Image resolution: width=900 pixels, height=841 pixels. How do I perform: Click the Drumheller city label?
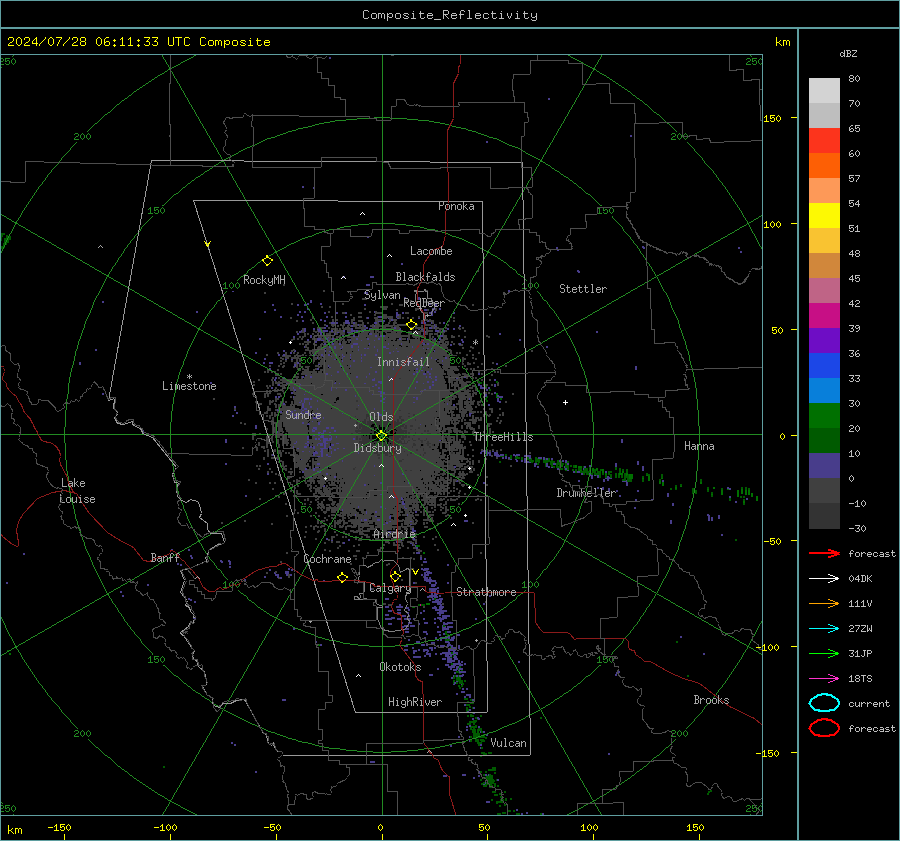coord(587,493)
